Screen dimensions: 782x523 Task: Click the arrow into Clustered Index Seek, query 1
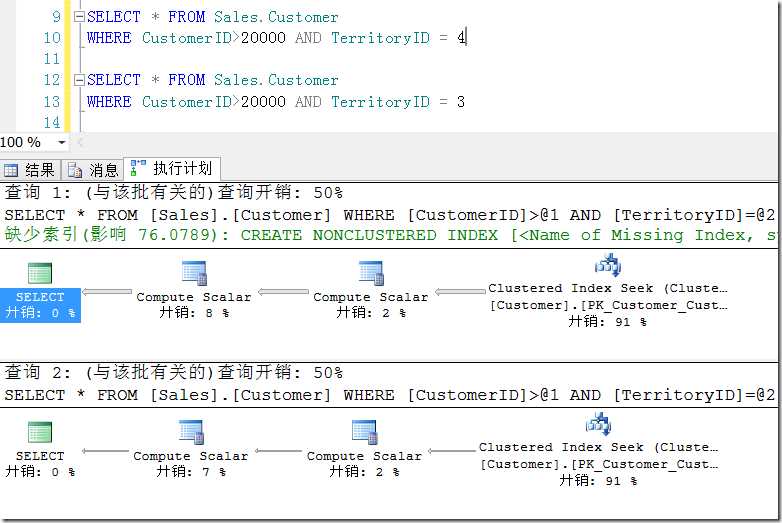pyautogui.click(x=460, y=292)
